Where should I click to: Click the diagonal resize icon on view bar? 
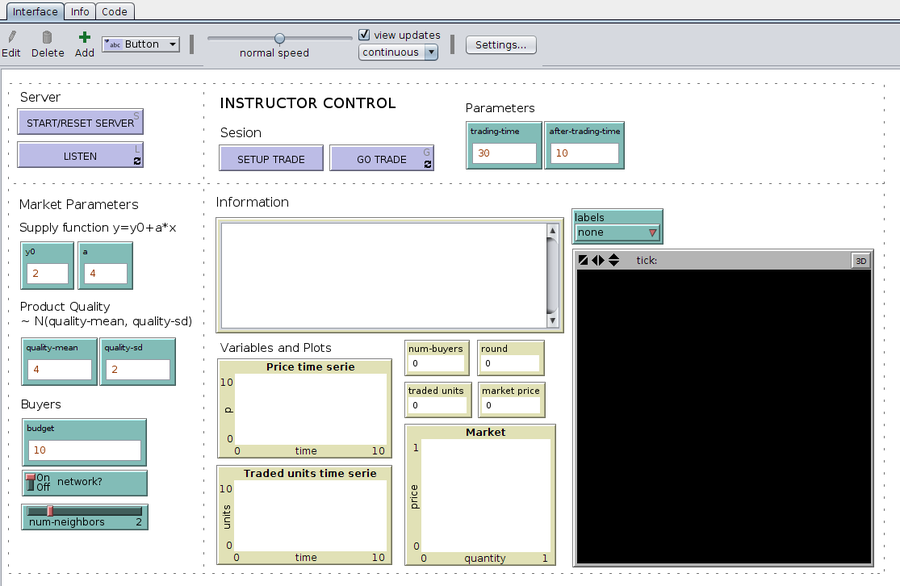point(583,260)
